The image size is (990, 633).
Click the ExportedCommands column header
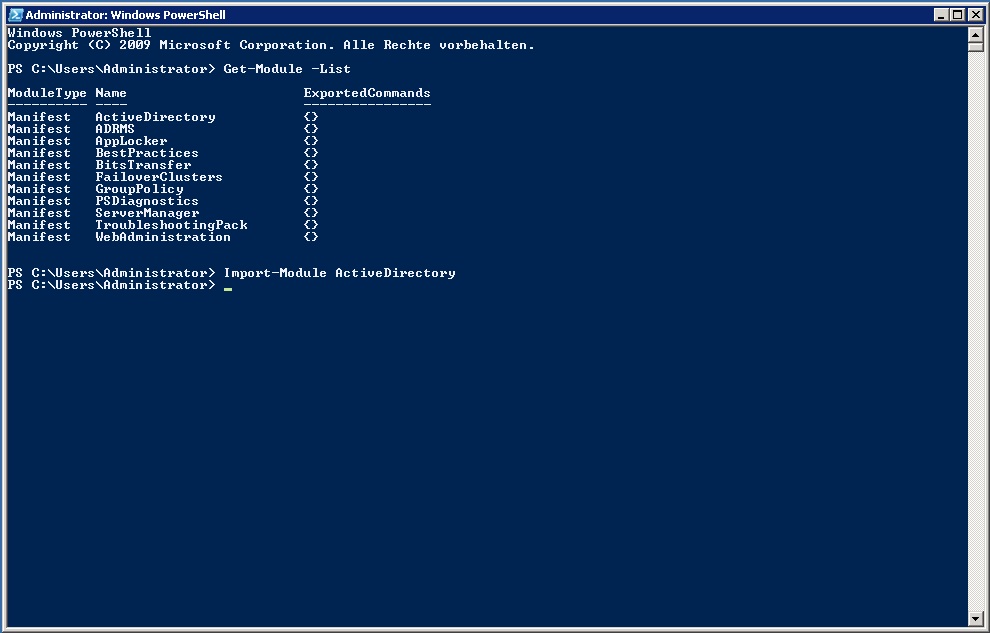tap(366, 92)
